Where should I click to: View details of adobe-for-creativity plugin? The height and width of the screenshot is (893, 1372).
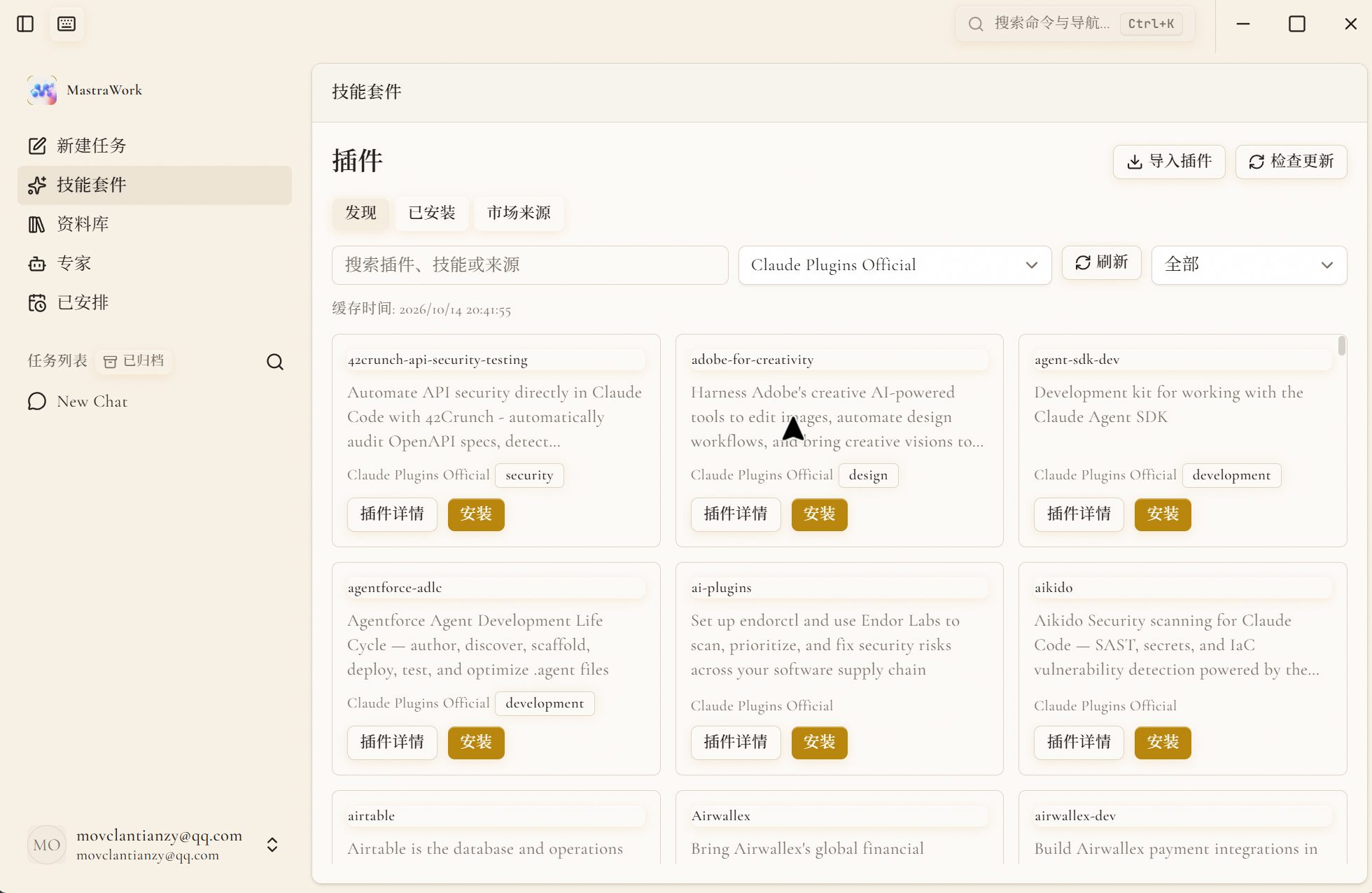coord(736,514)
